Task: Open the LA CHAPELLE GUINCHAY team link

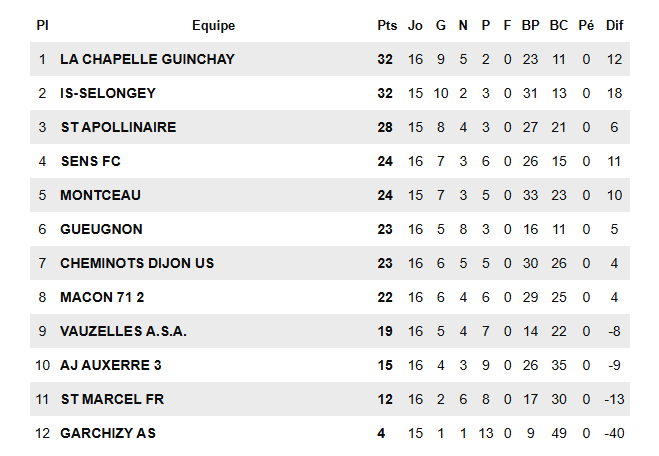Action: (147, 59)
